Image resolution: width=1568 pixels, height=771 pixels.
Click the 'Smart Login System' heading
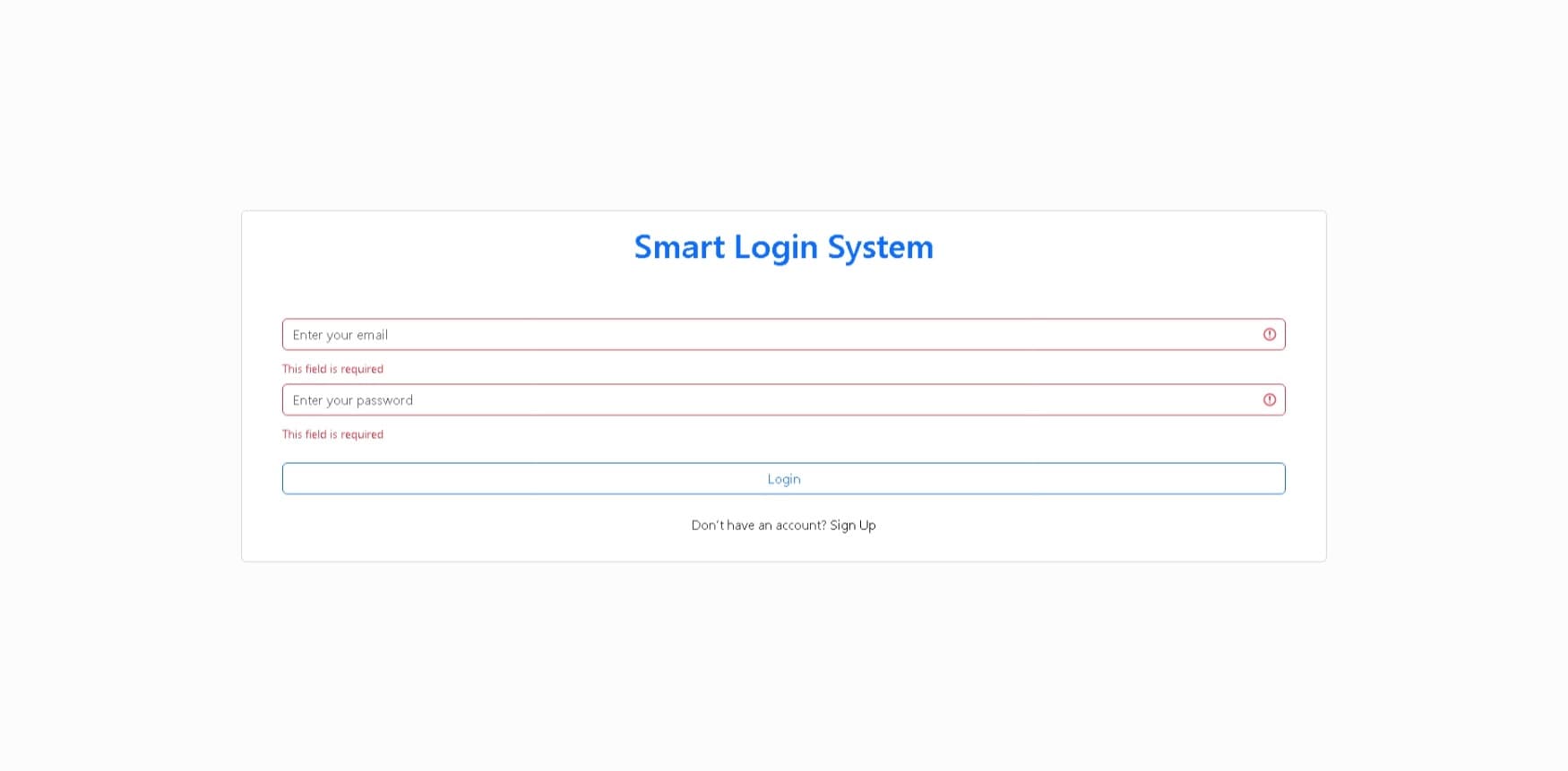pos(783,247)
